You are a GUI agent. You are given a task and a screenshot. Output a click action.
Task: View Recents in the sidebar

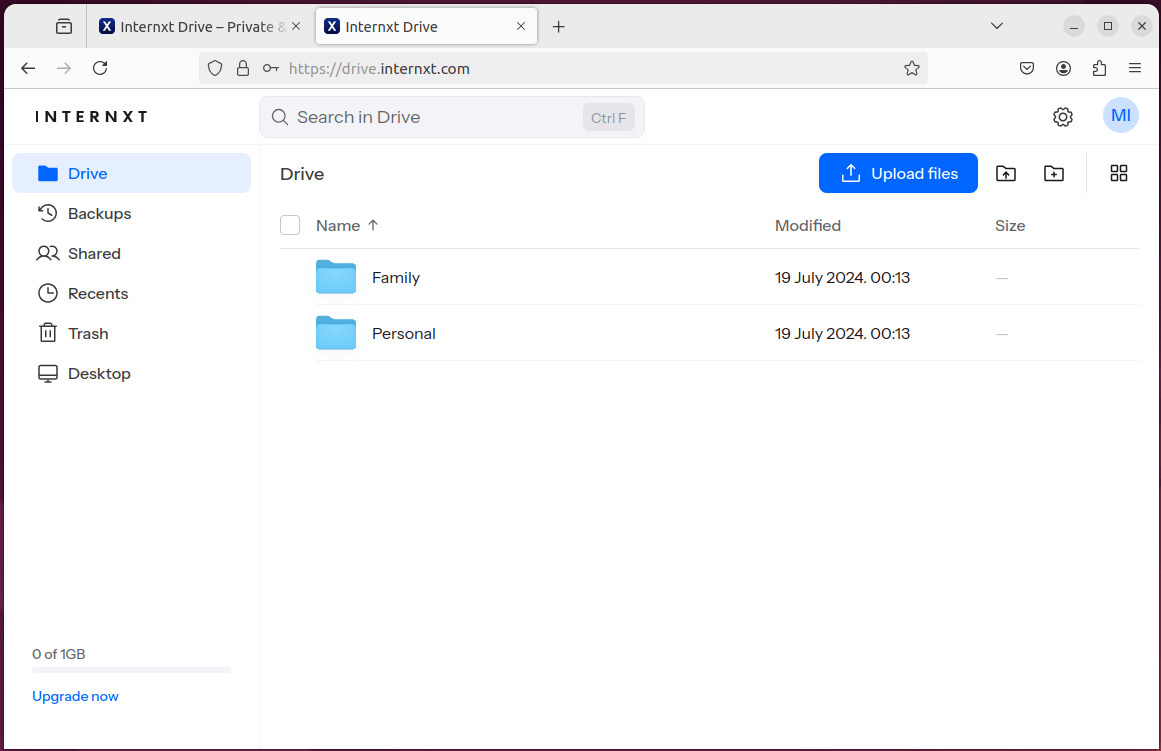pos(95,293)
